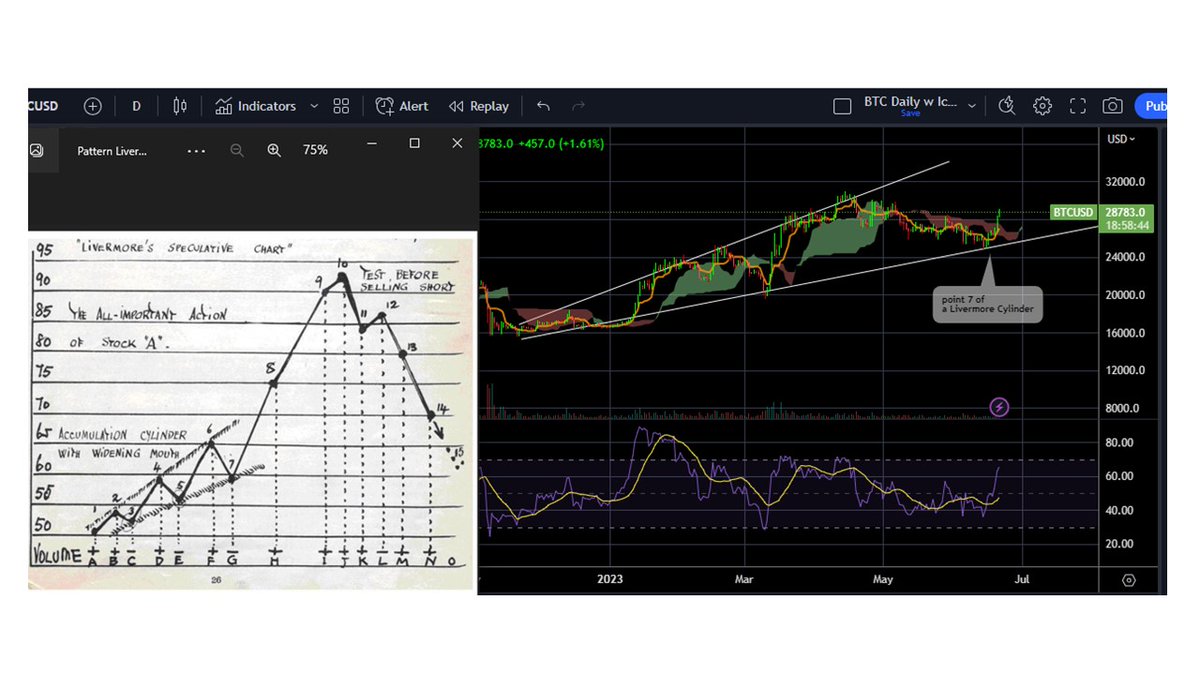Open the candlestick chart style selector
The height and width of the screenshot is (675, 1200).
click(x=180, y=106)
